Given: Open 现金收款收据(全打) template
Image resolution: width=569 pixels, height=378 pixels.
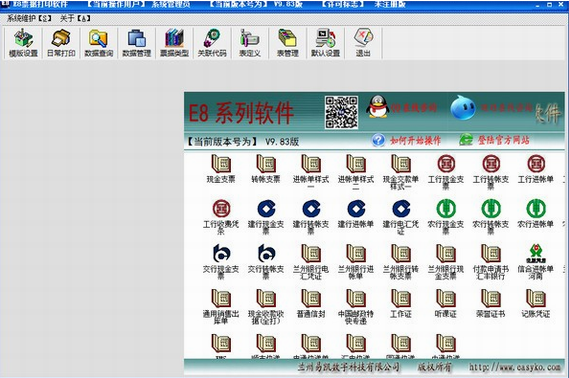Looking at the screenshot, I should [266, 307].
